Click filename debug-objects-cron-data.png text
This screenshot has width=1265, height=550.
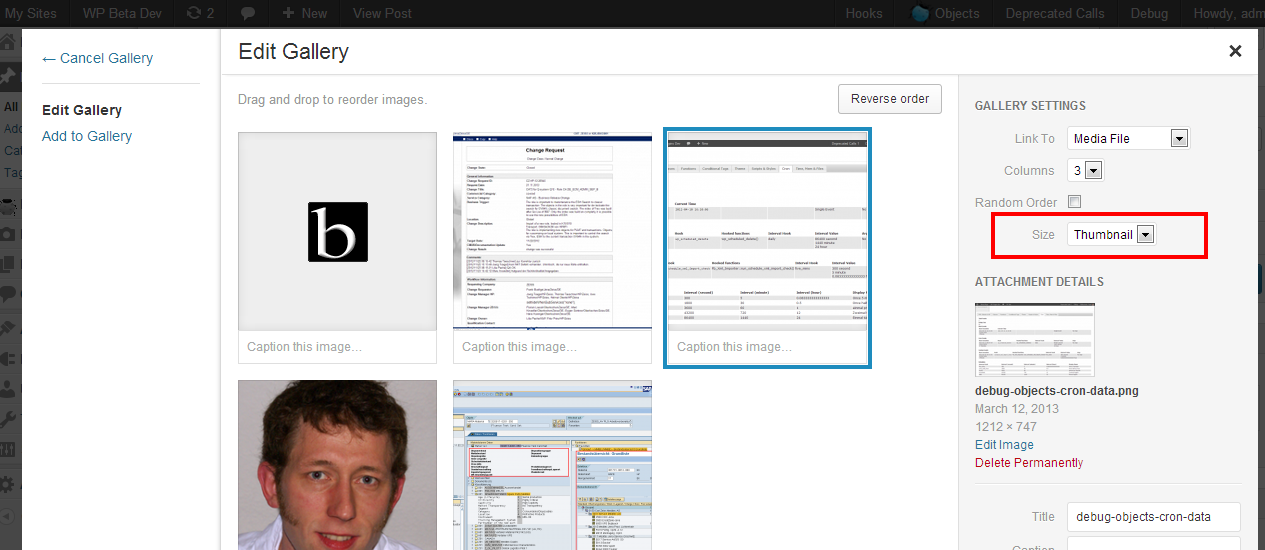coord(1057,391)
